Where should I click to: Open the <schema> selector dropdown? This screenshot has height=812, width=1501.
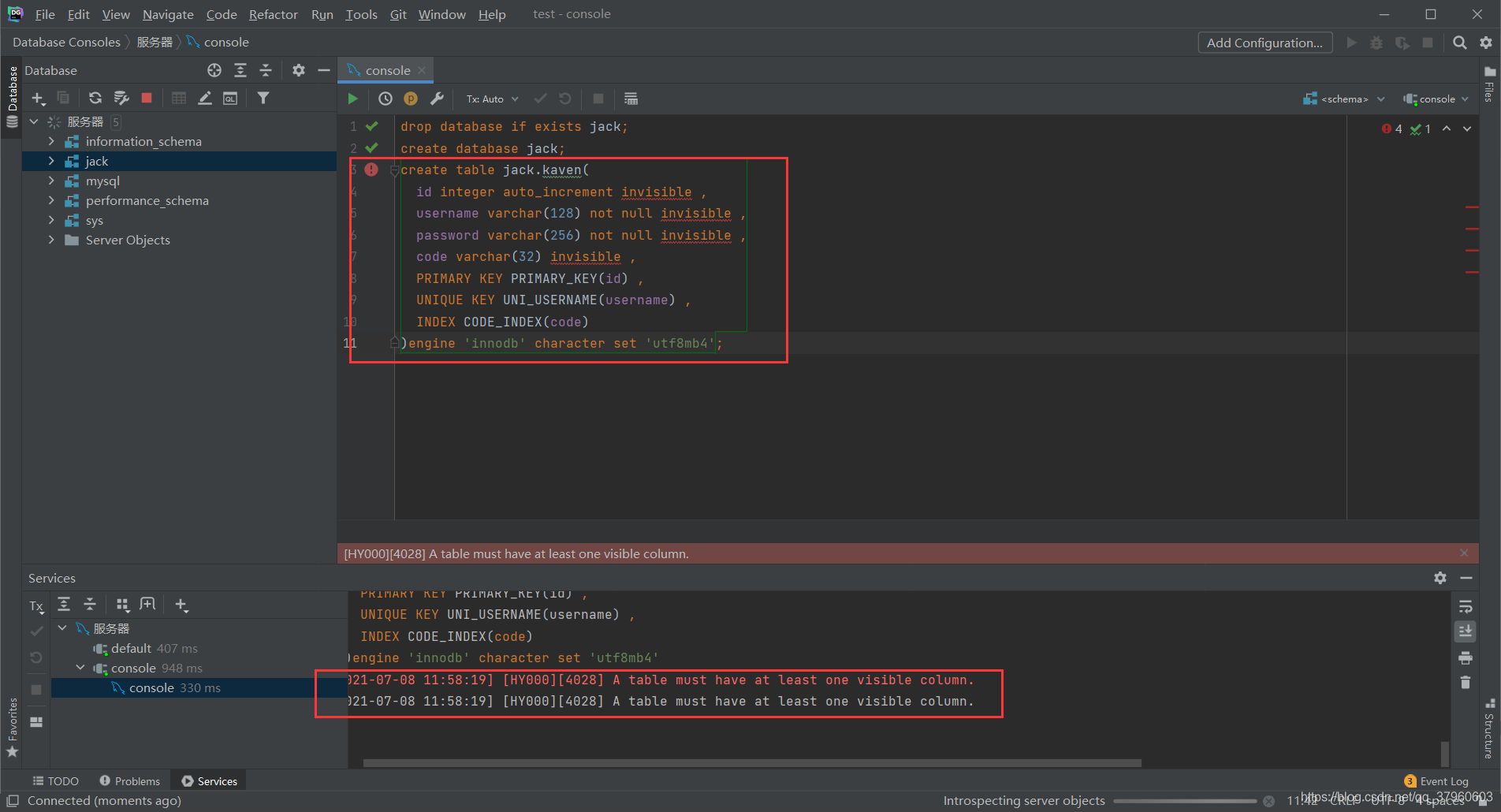[x=1344, y=99]
